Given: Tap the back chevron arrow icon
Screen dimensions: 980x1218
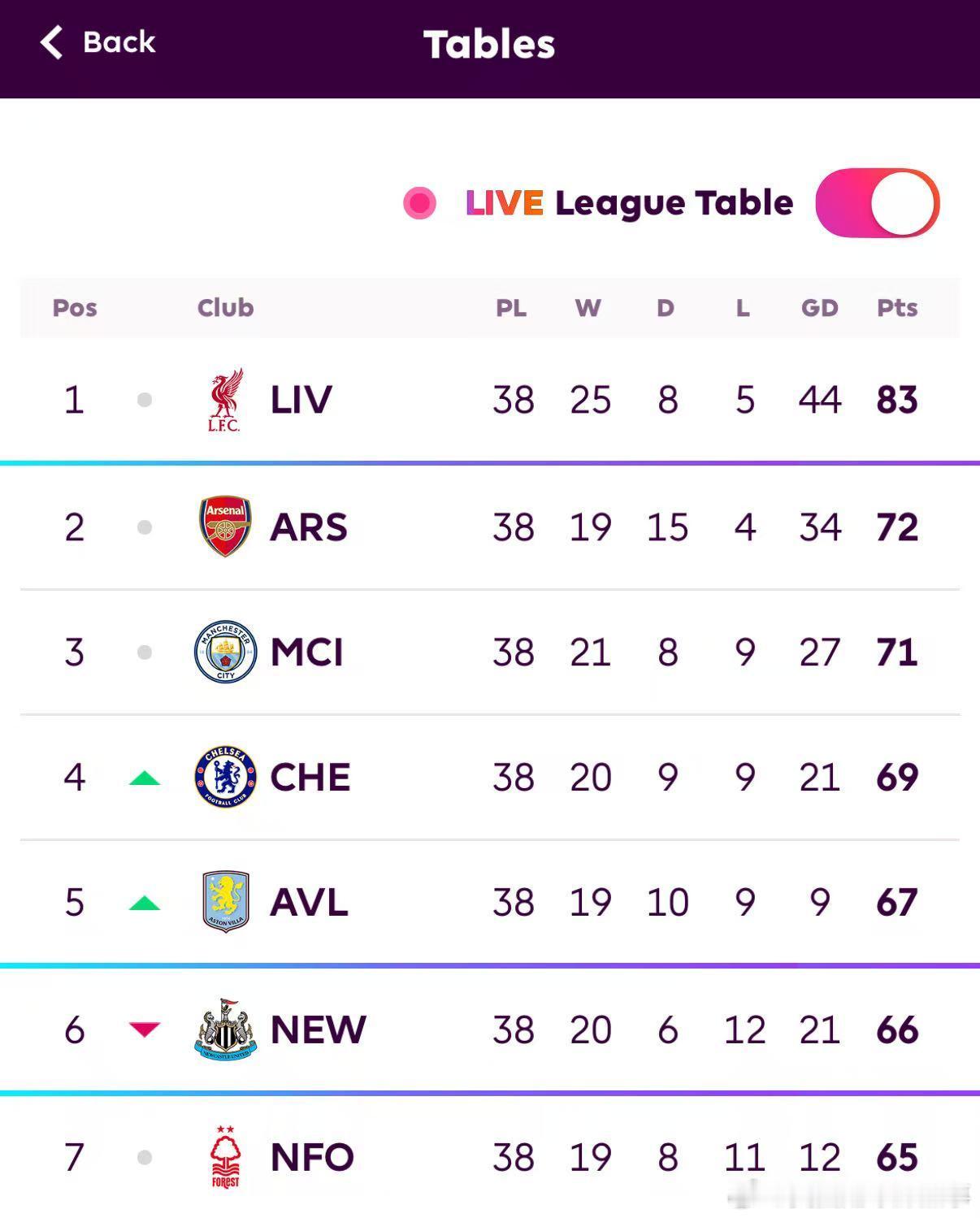Looking at the screenshot, I should click(51, 42).
